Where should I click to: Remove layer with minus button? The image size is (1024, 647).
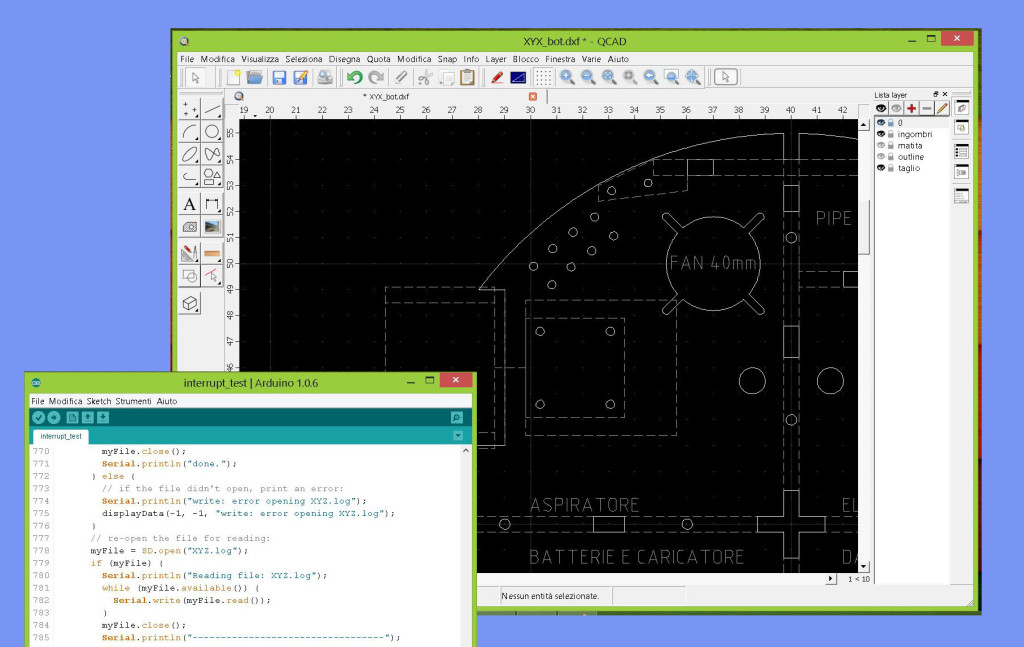[x=926, y=108]
